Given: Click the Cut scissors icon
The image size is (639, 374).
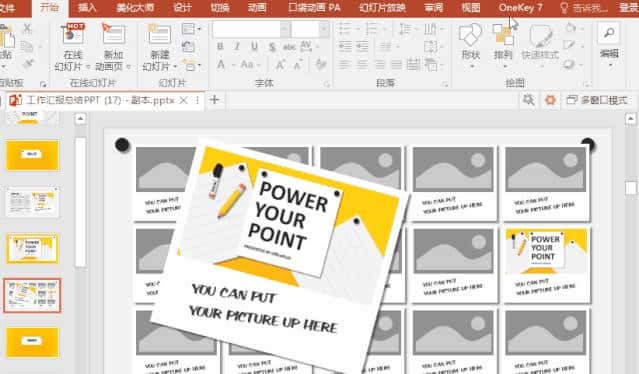Looking at the screenshot, I should point(27,29).
